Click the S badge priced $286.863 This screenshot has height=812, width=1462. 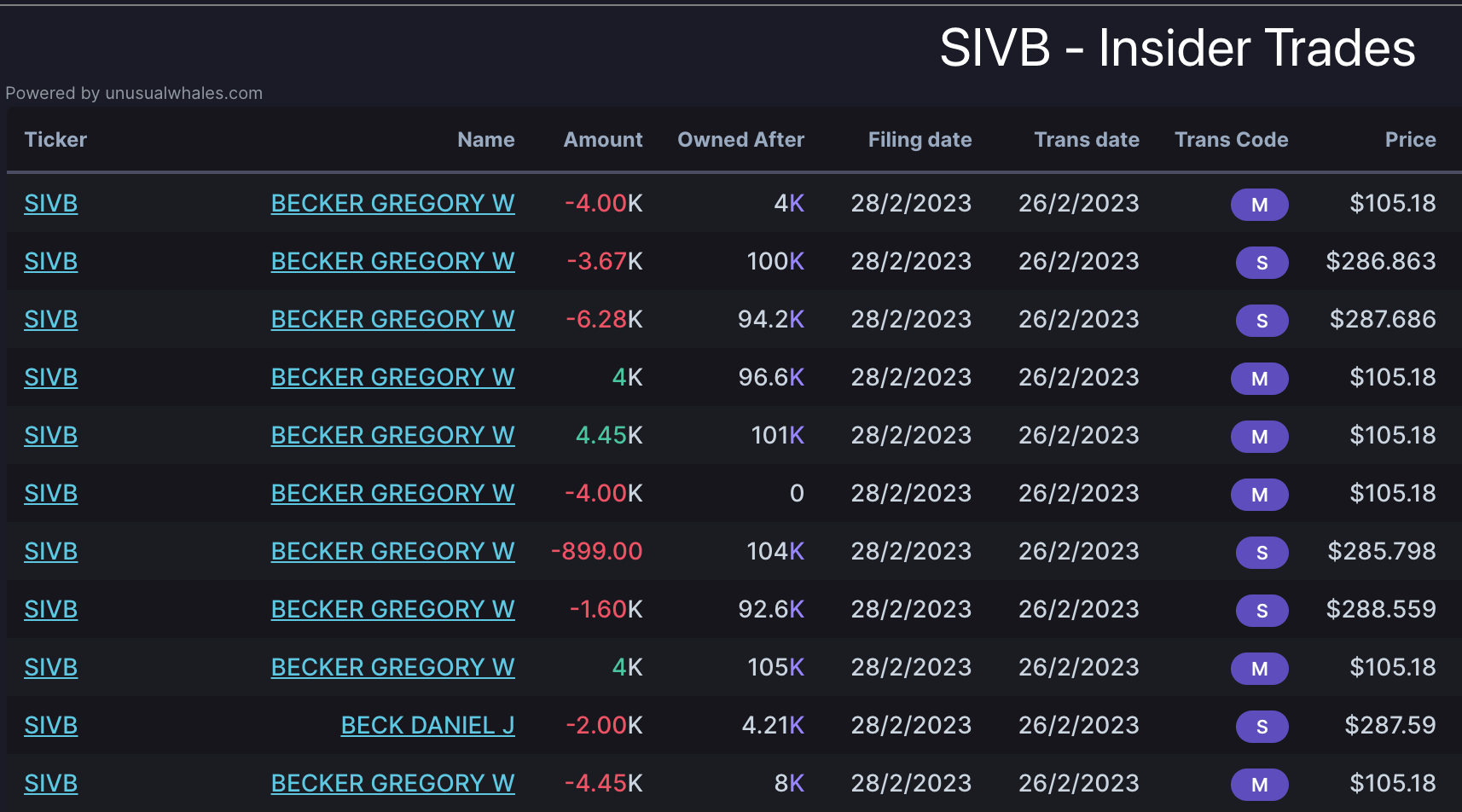pyautogui.click(x=1262, y=263)
